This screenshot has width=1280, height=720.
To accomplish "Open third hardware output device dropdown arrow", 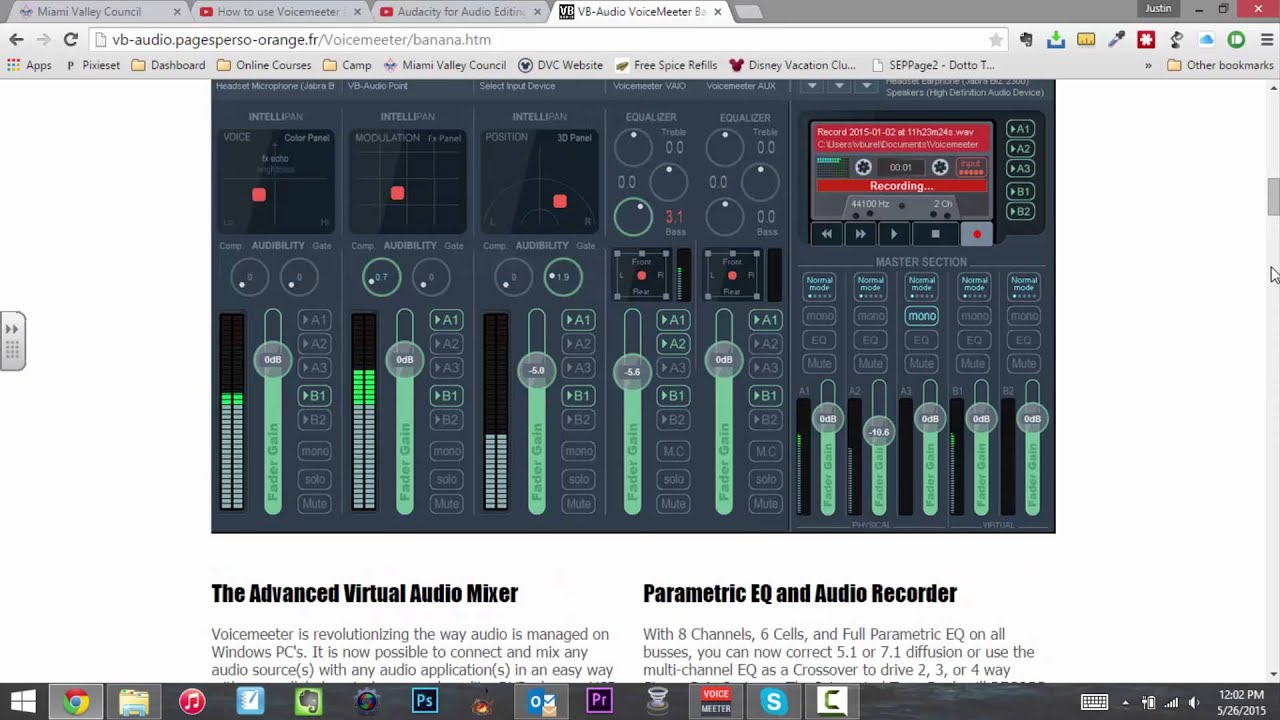I will [x=866, y=86].
